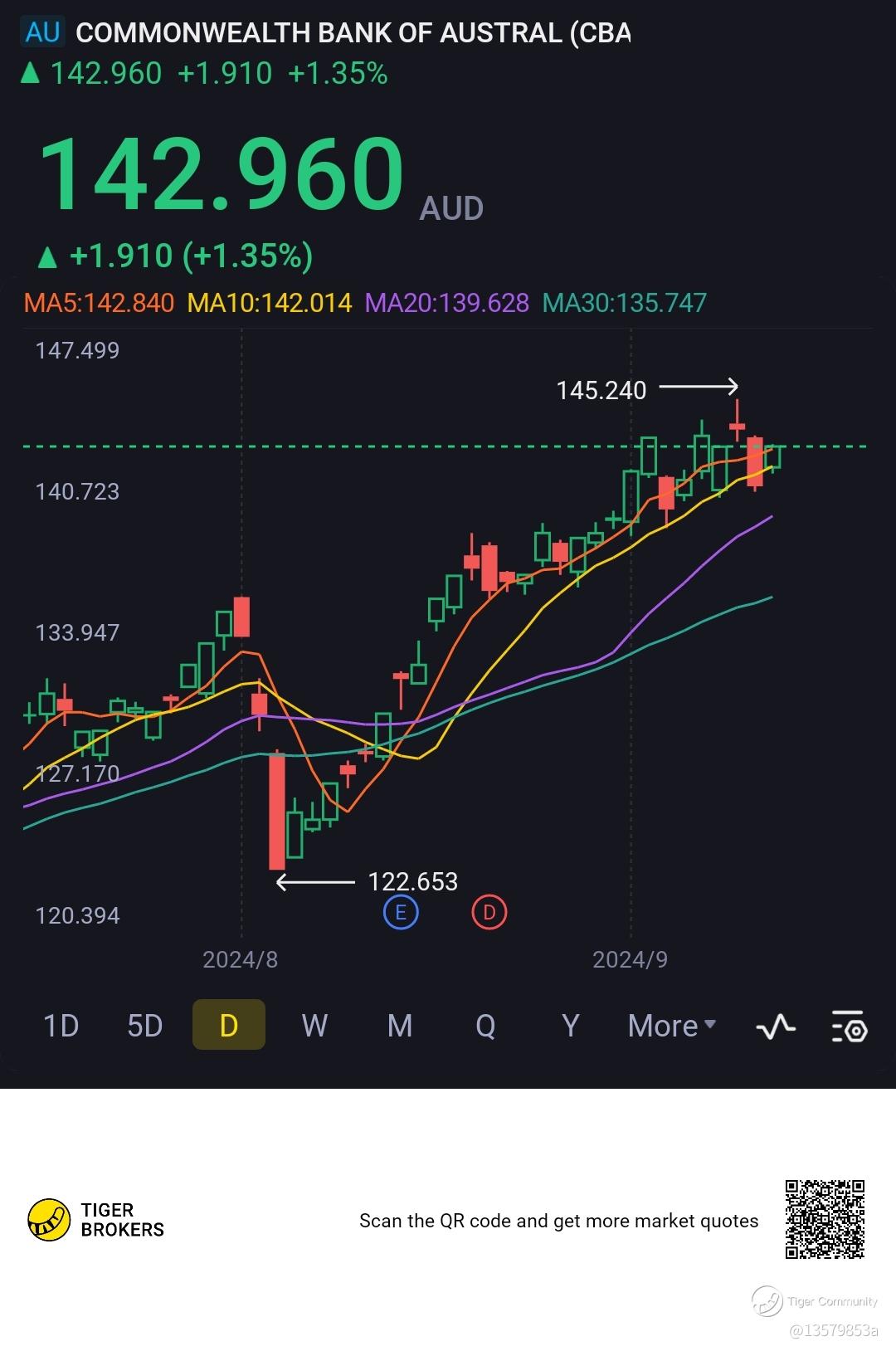Tap the MA20:139.628 indicator label
This screenshot has width=896, height=1351.
click(x=447, y=303)
